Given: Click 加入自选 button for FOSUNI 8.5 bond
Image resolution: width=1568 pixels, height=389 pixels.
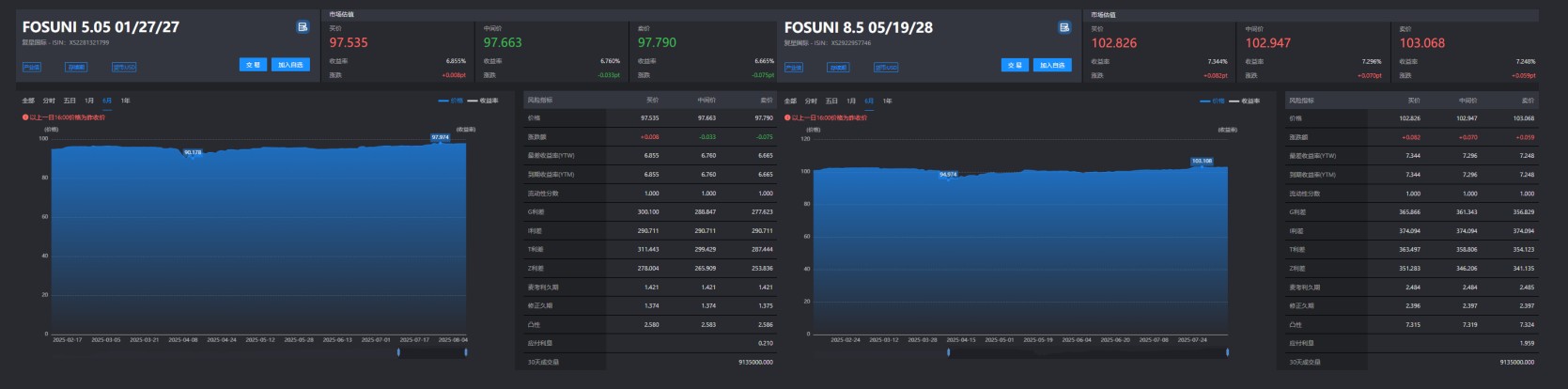Looking at the screenshot, I should pos(1052,65).
